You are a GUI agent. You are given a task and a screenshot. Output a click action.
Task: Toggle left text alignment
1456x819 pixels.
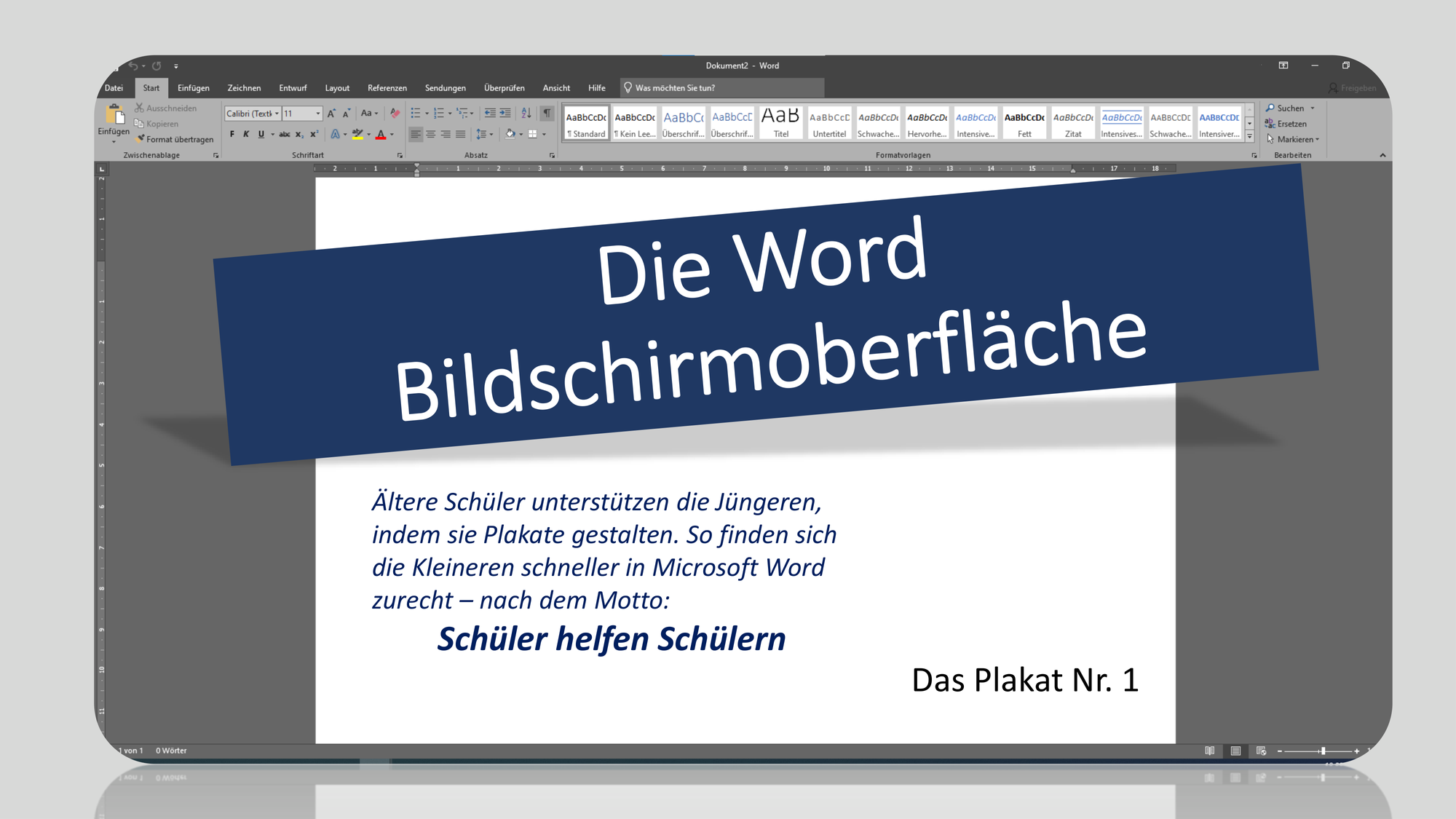pyautogui.click(x=416, y=134)
